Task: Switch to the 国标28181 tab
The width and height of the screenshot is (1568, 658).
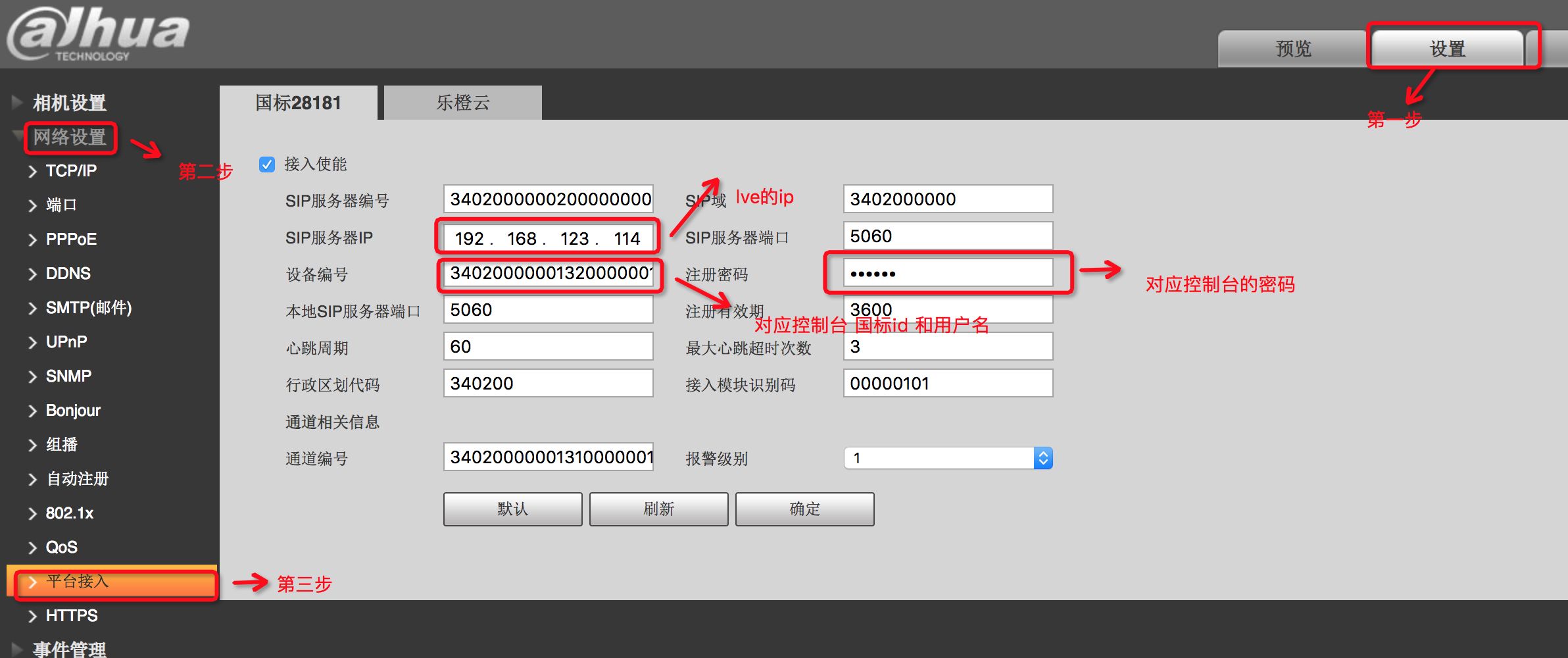Action: pyautogui.click(x=299, y=103)
